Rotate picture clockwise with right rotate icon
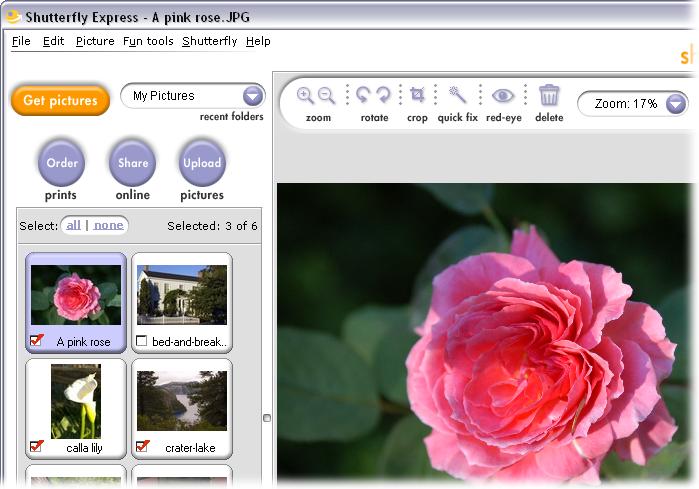 [x=383, y=95]
